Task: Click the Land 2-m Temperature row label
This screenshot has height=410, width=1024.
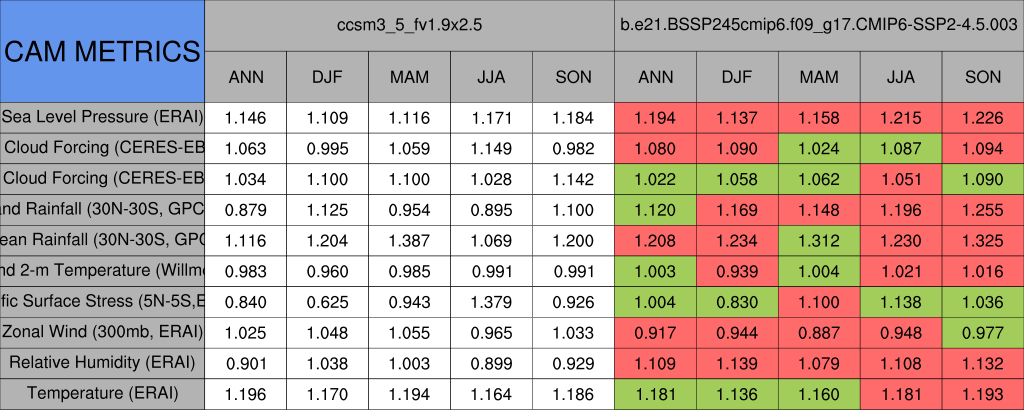Action: pyautogui.click(x=102, y=270)
